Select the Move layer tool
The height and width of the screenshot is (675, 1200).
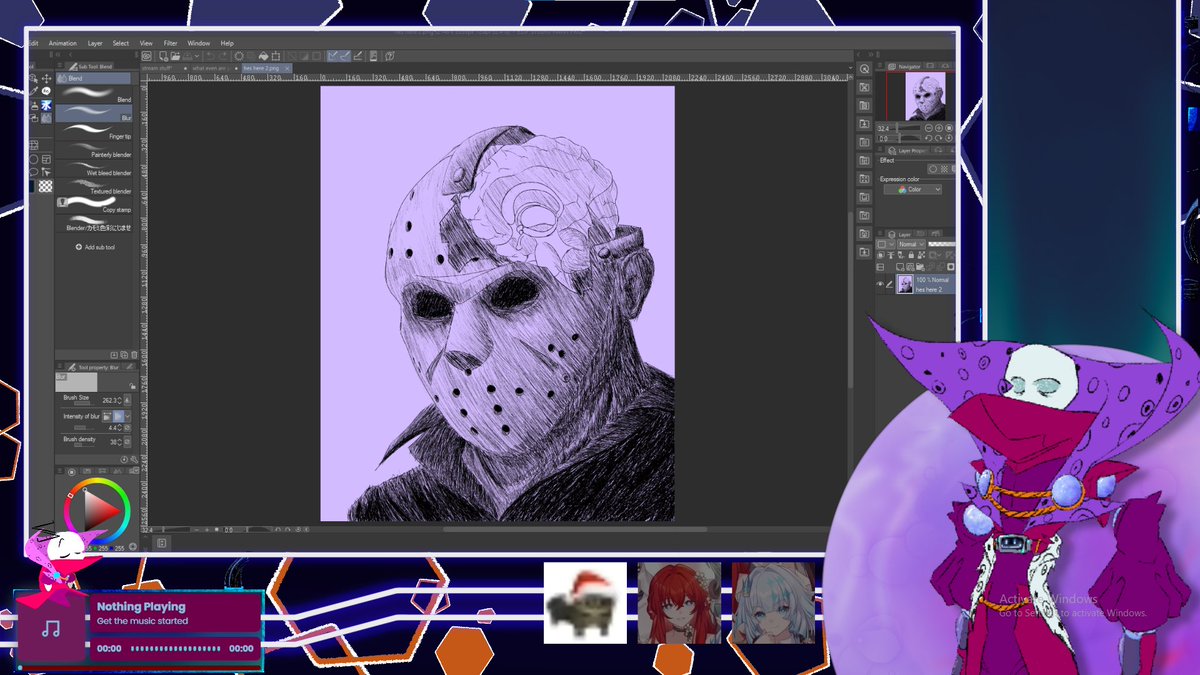point(46,78)
